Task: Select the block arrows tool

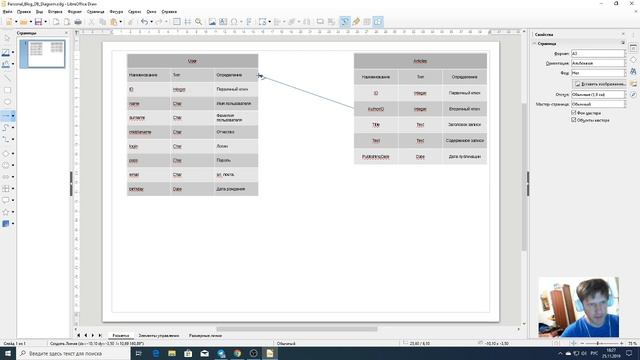Action: pos(6,177)
